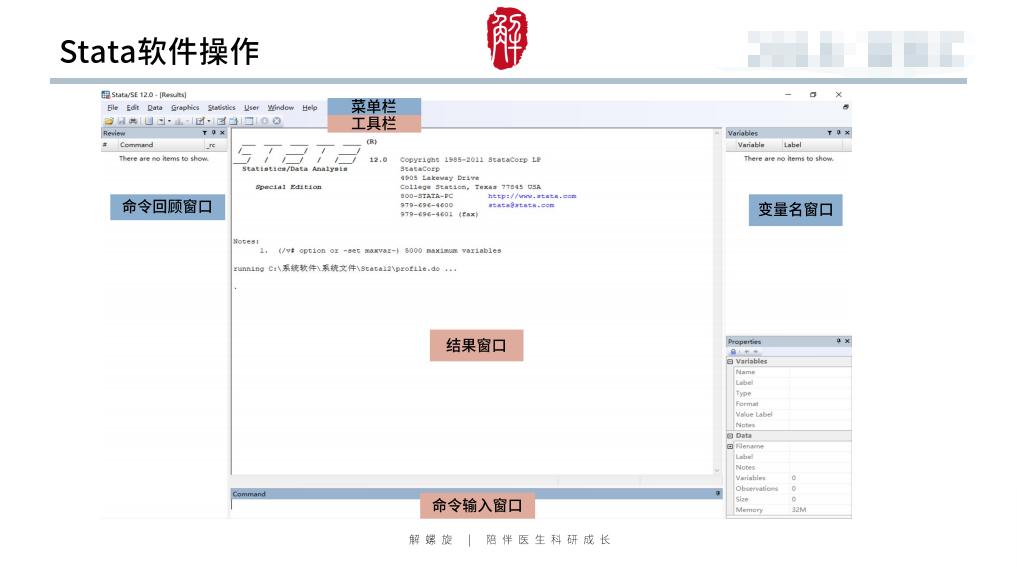The image size is (1017, 567).
Task: Select the Type row in Properties
Action: (792, 393)
